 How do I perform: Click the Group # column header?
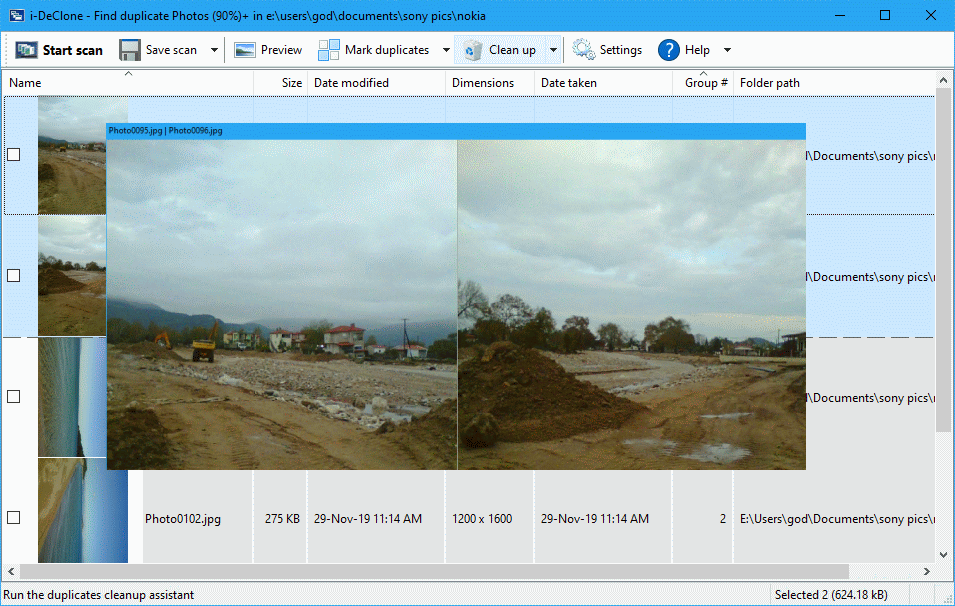click(706, 83)
